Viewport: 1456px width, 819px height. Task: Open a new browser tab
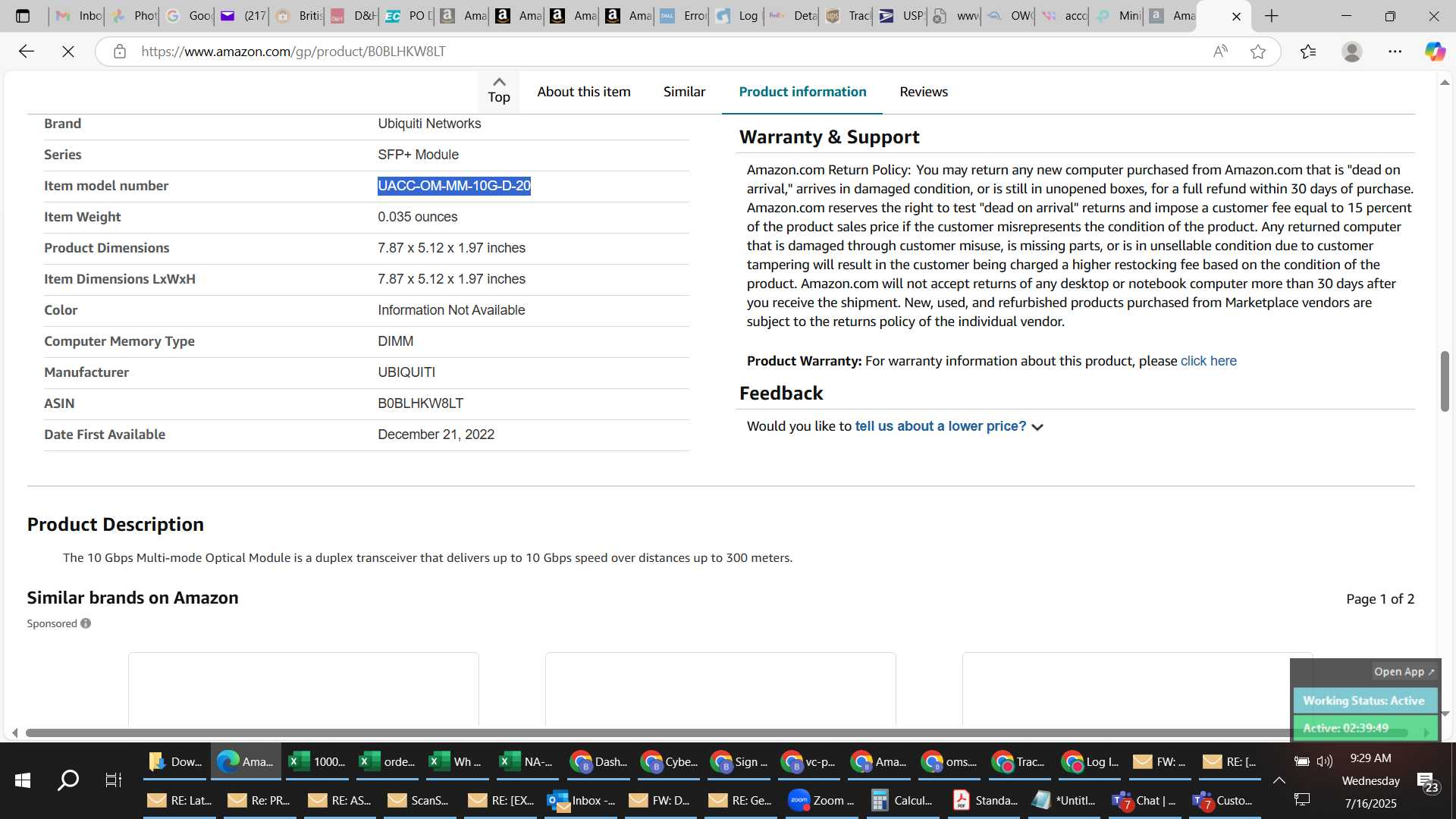[1272, 16]
